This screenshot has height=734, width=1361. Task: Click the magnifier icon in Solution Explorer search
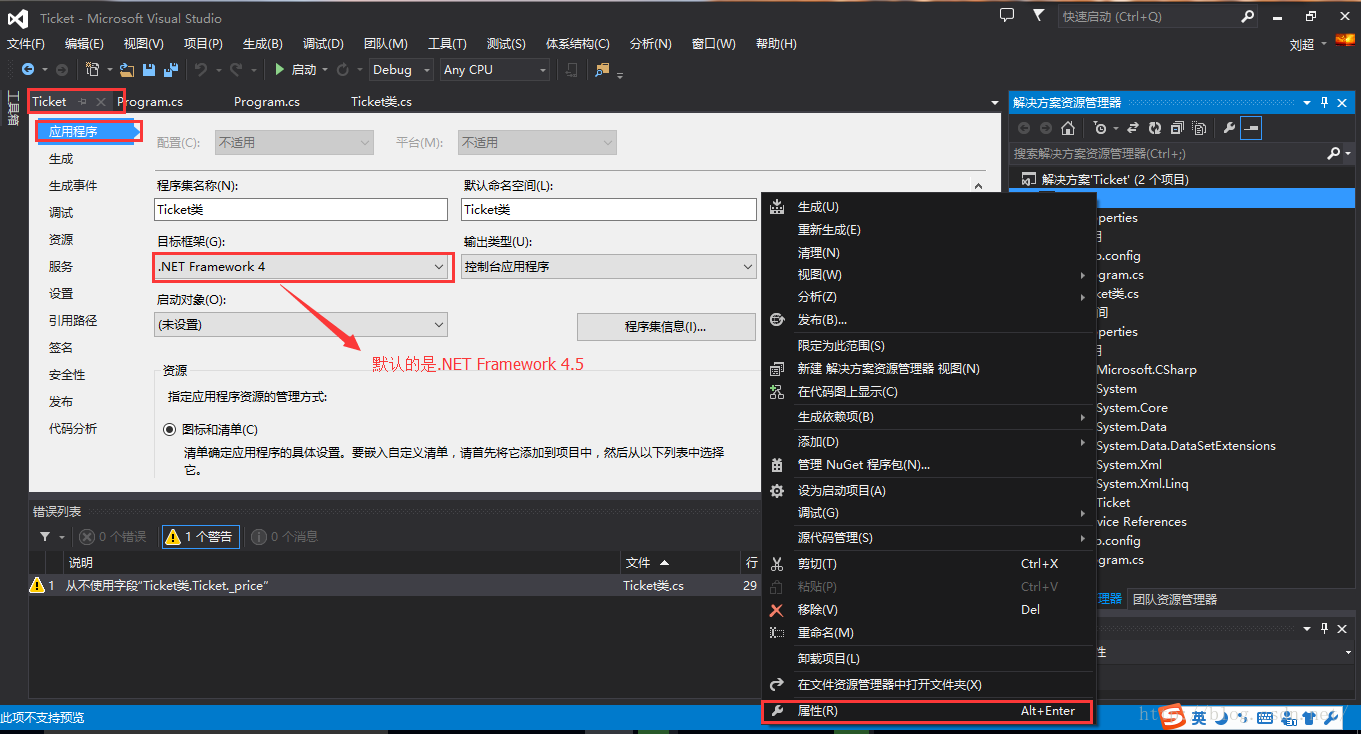(1333, 153)
